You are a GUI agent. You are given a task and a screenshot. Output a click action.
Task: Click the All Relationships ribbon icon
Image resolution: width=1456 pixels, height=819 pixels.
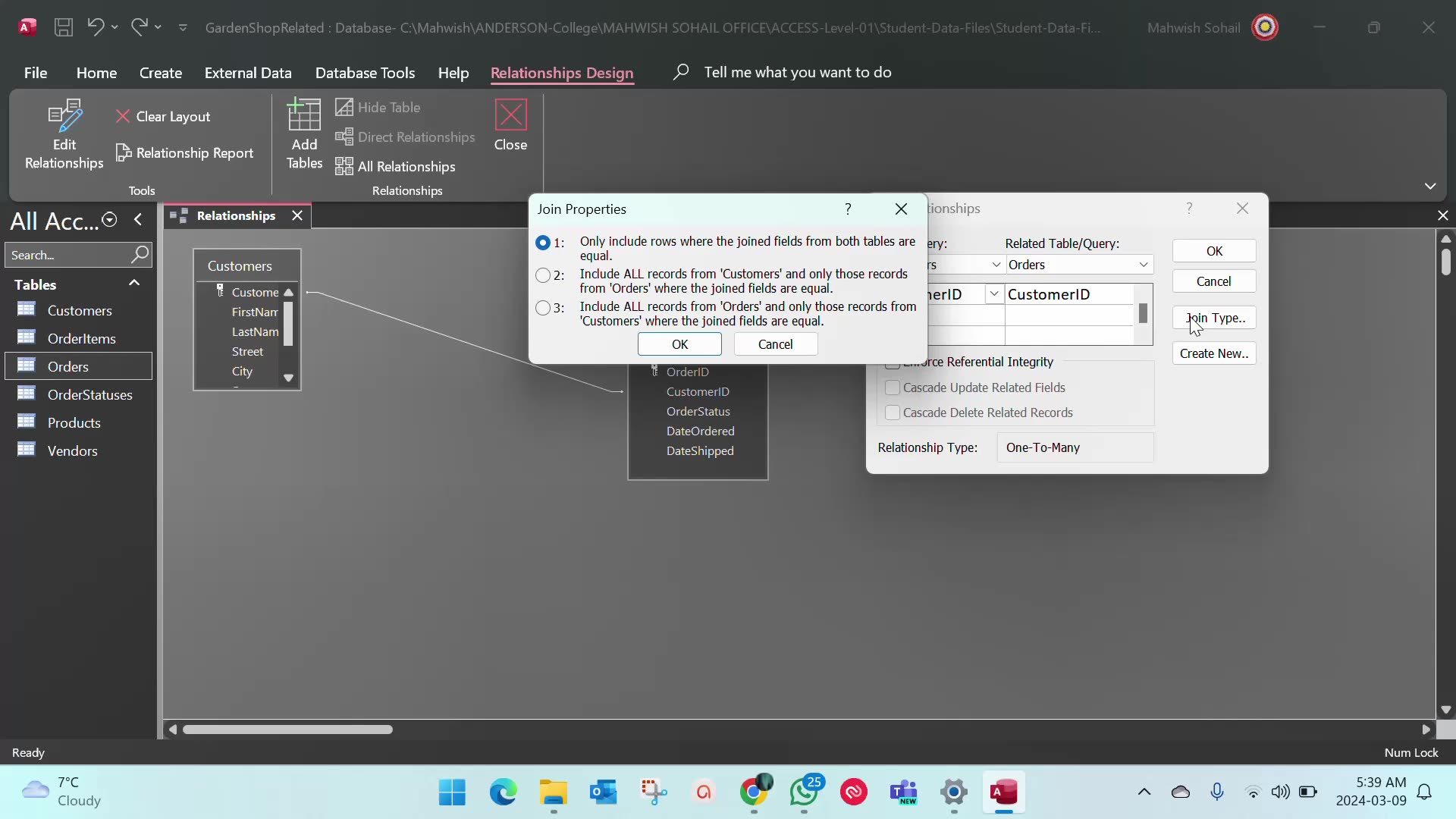pos(344,167)
